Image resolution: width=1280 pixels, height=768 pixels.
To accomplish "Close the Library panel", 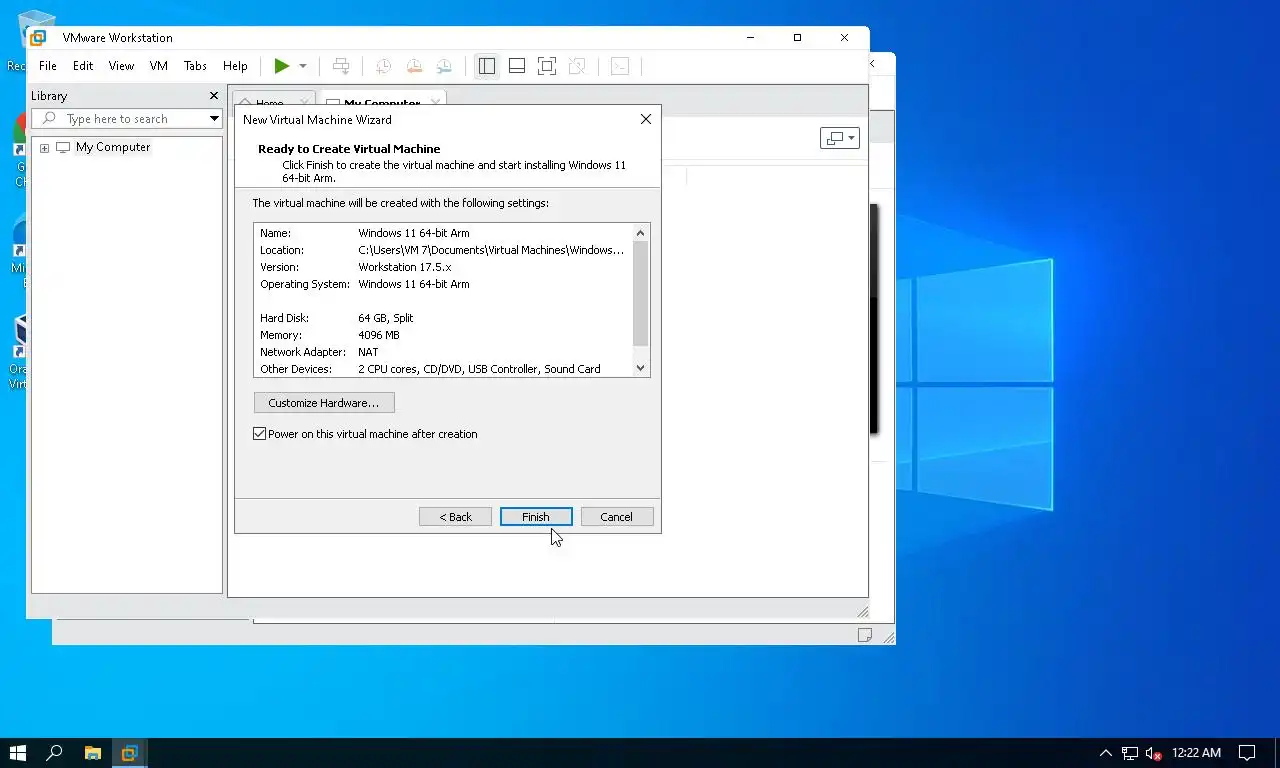I will point(213,96).
